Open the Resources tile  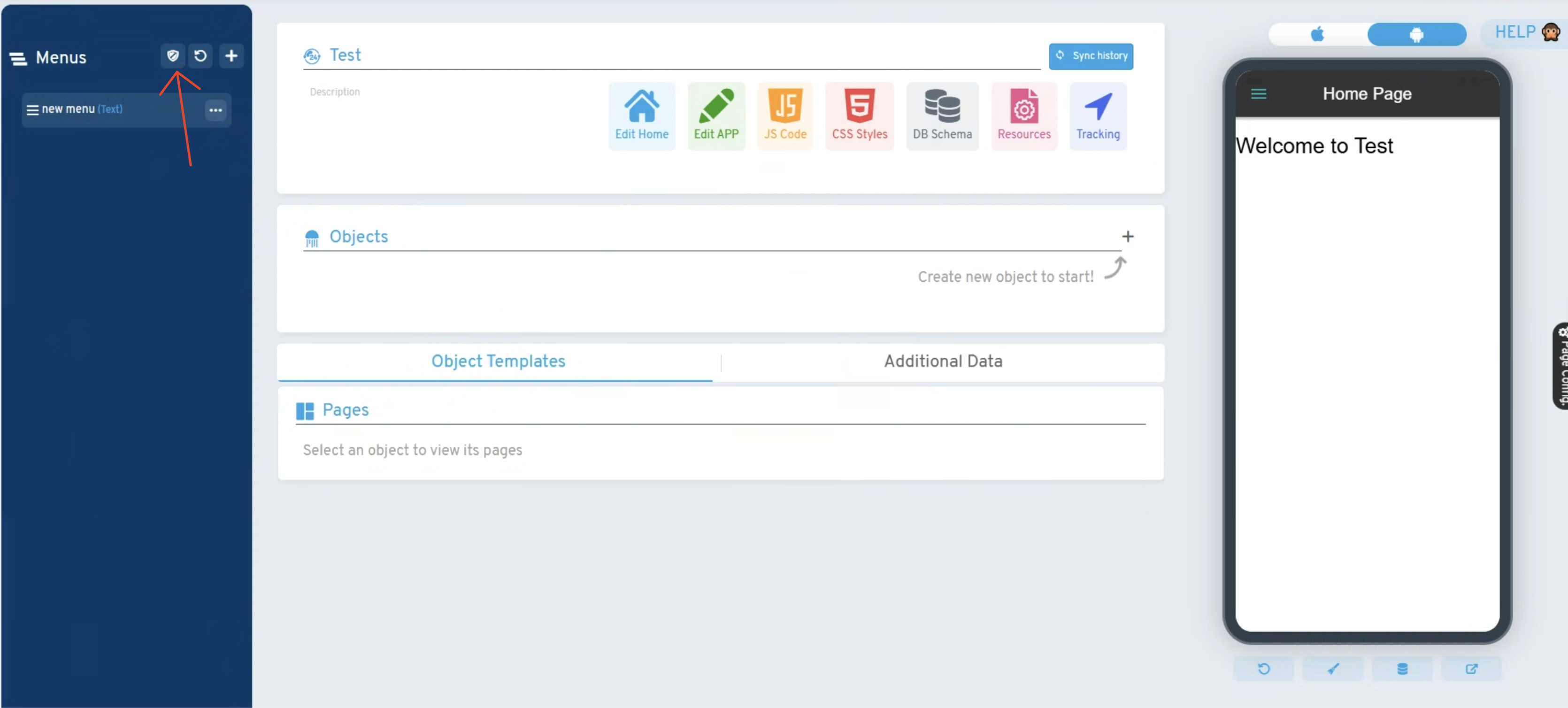pyautogui.click(x=1024, y=115)
